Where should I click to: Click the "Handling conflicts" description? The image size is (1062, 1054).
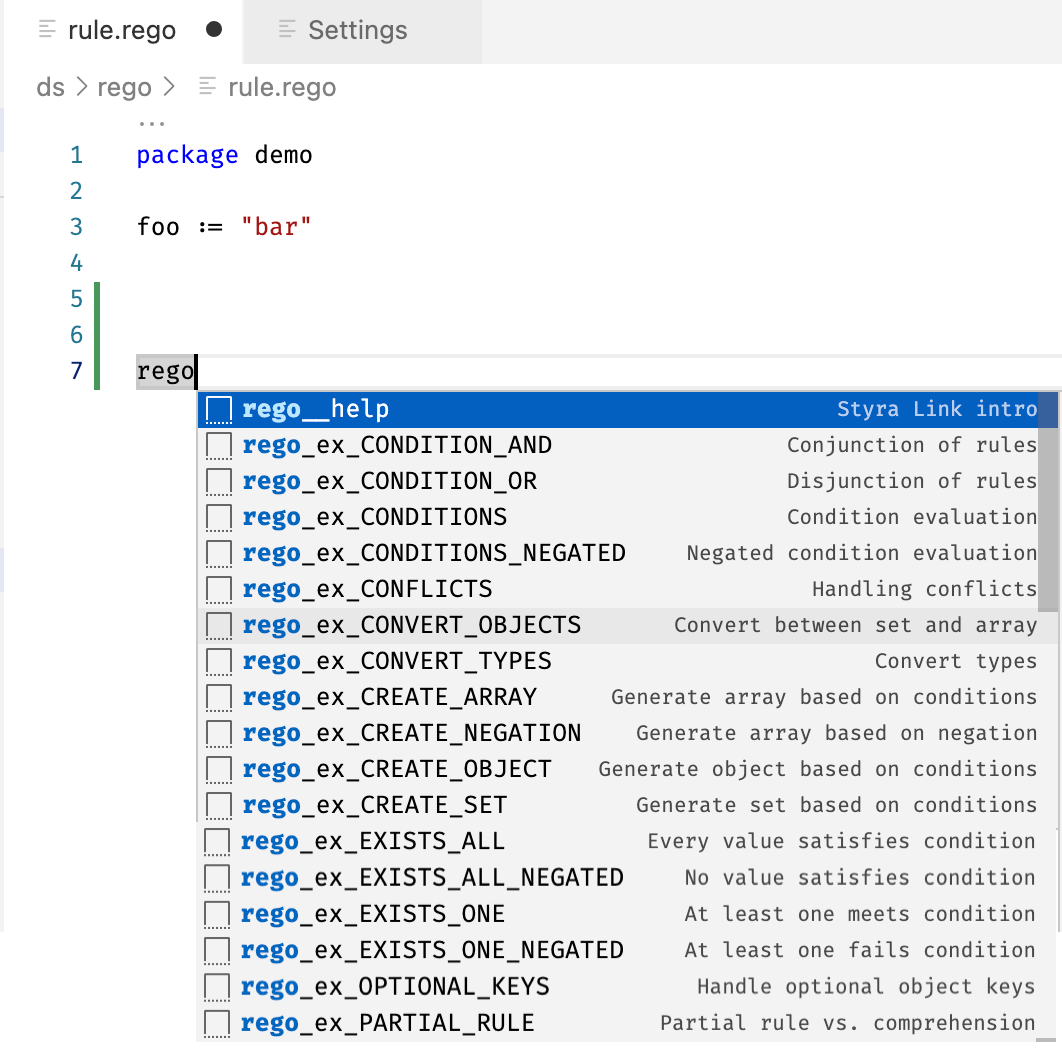click(x=924, y=589)
